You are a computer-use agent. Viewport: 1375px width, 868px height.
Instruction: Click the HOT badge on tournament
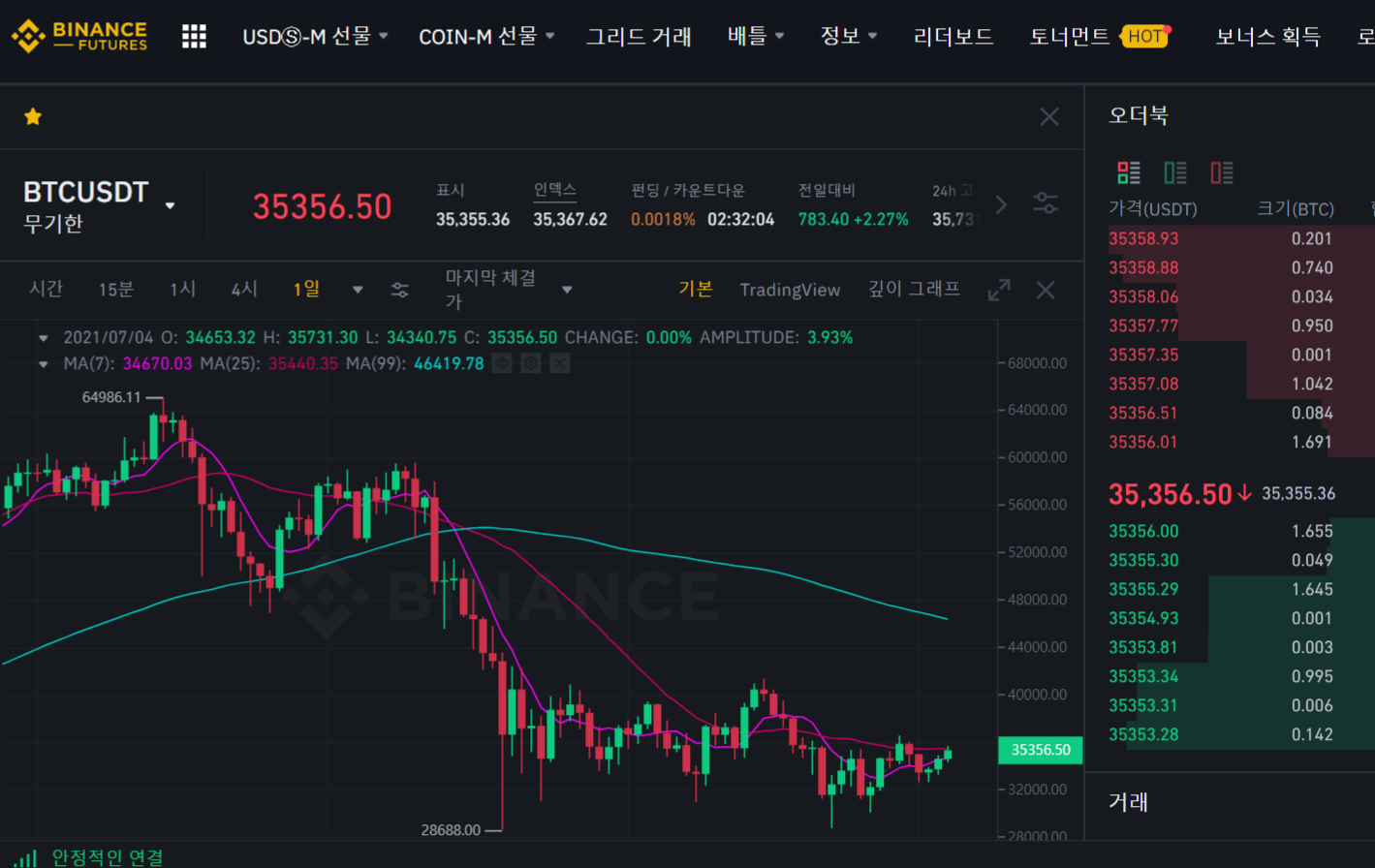[x=1145, y=37]
